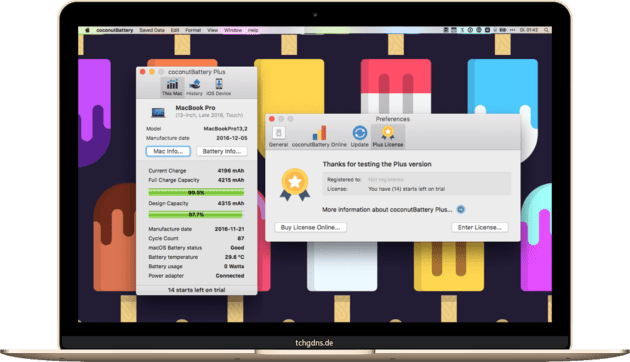Open the Update preferences icon
The height and width of the screenshot is (362, 630).
pos(360,137)
